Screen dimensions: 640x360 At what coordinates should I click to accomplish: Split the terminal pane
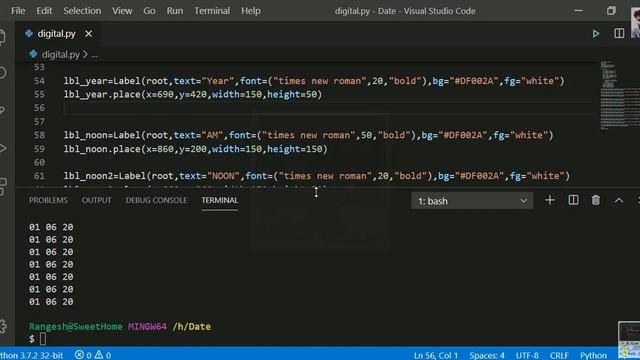coord(573,200)
